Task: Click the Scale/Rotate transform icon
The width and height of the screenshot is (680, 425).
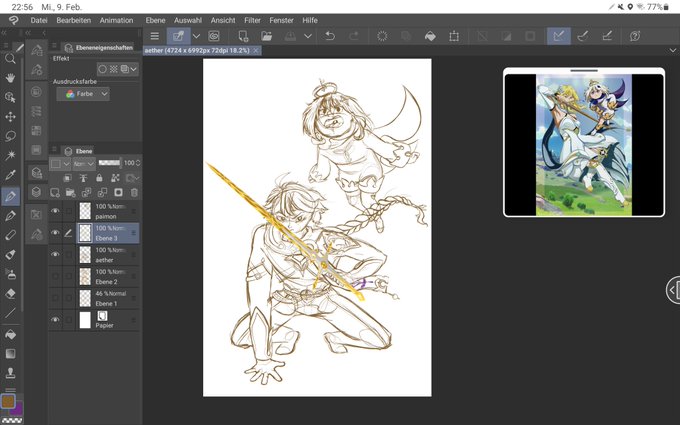Action: (x=454, y=36)
